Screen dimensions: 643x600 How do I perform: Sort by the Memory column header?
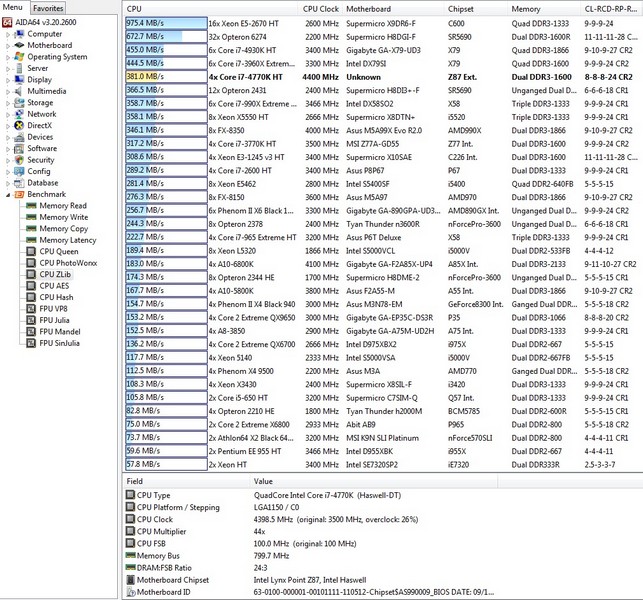coord(544,9)
